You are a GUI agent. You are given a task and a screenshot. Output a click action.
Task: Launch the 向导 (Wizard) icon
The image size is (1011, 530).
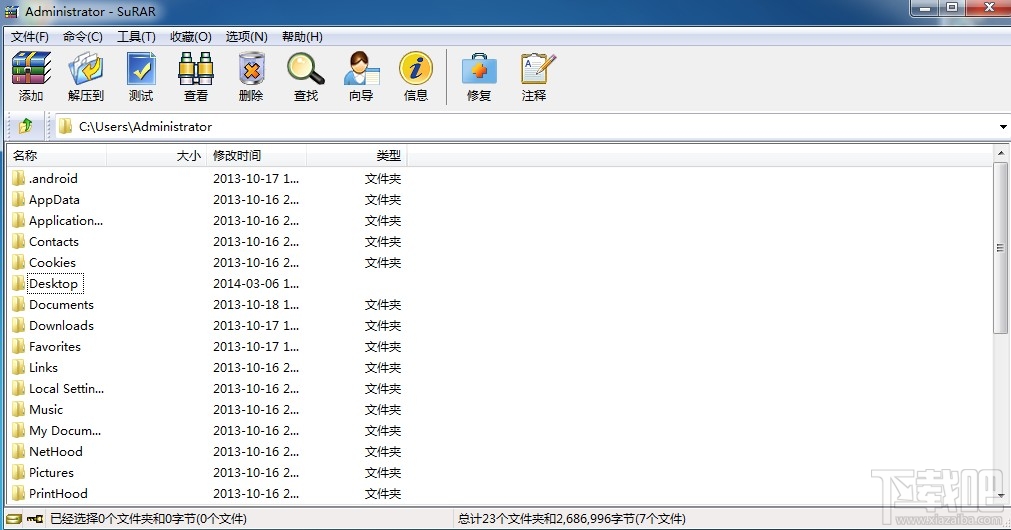click(x=361, y=76)
